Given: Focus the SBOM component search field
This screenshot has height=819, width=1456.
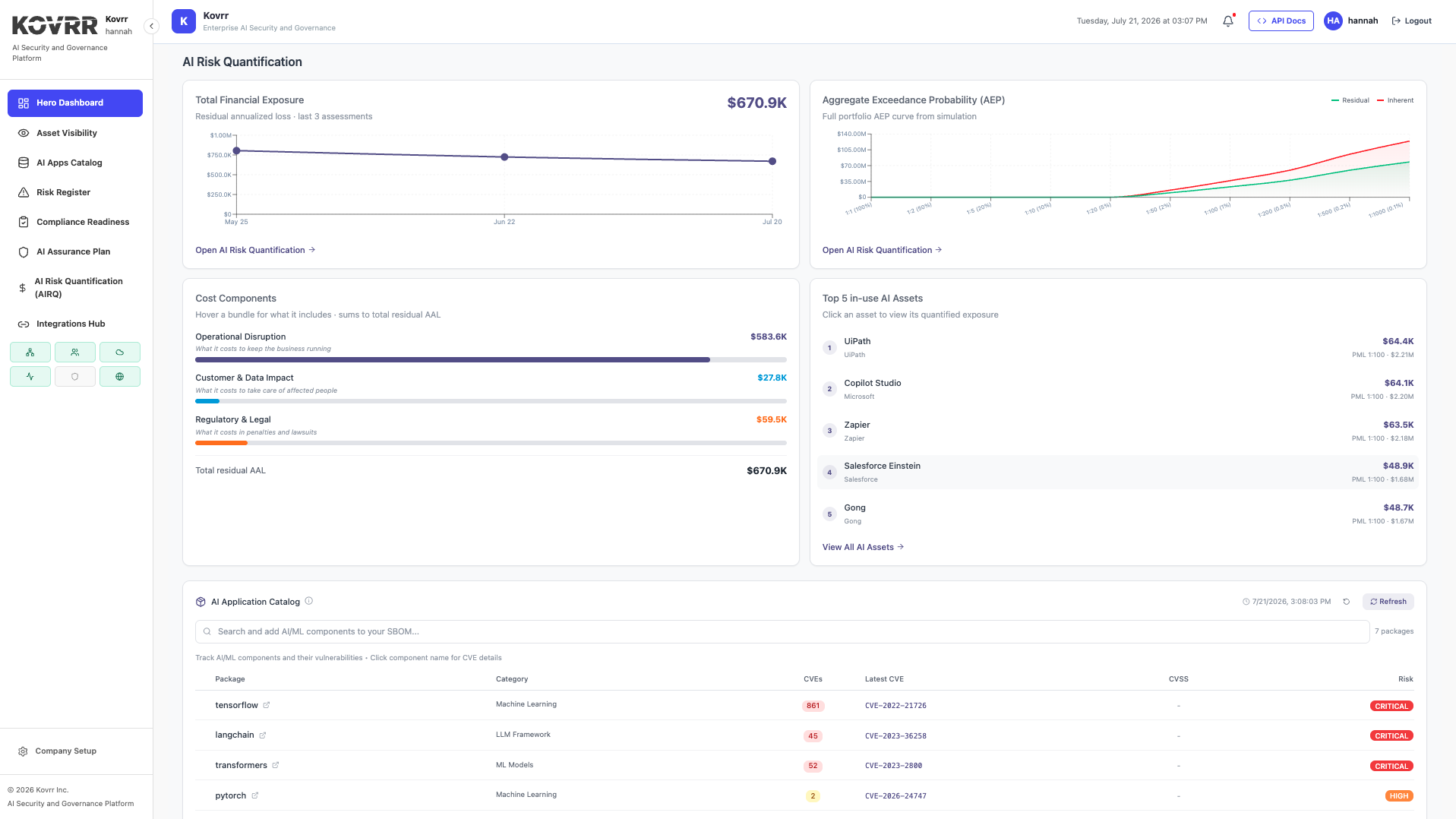Looking at the screenshot, I should point(782,631).
